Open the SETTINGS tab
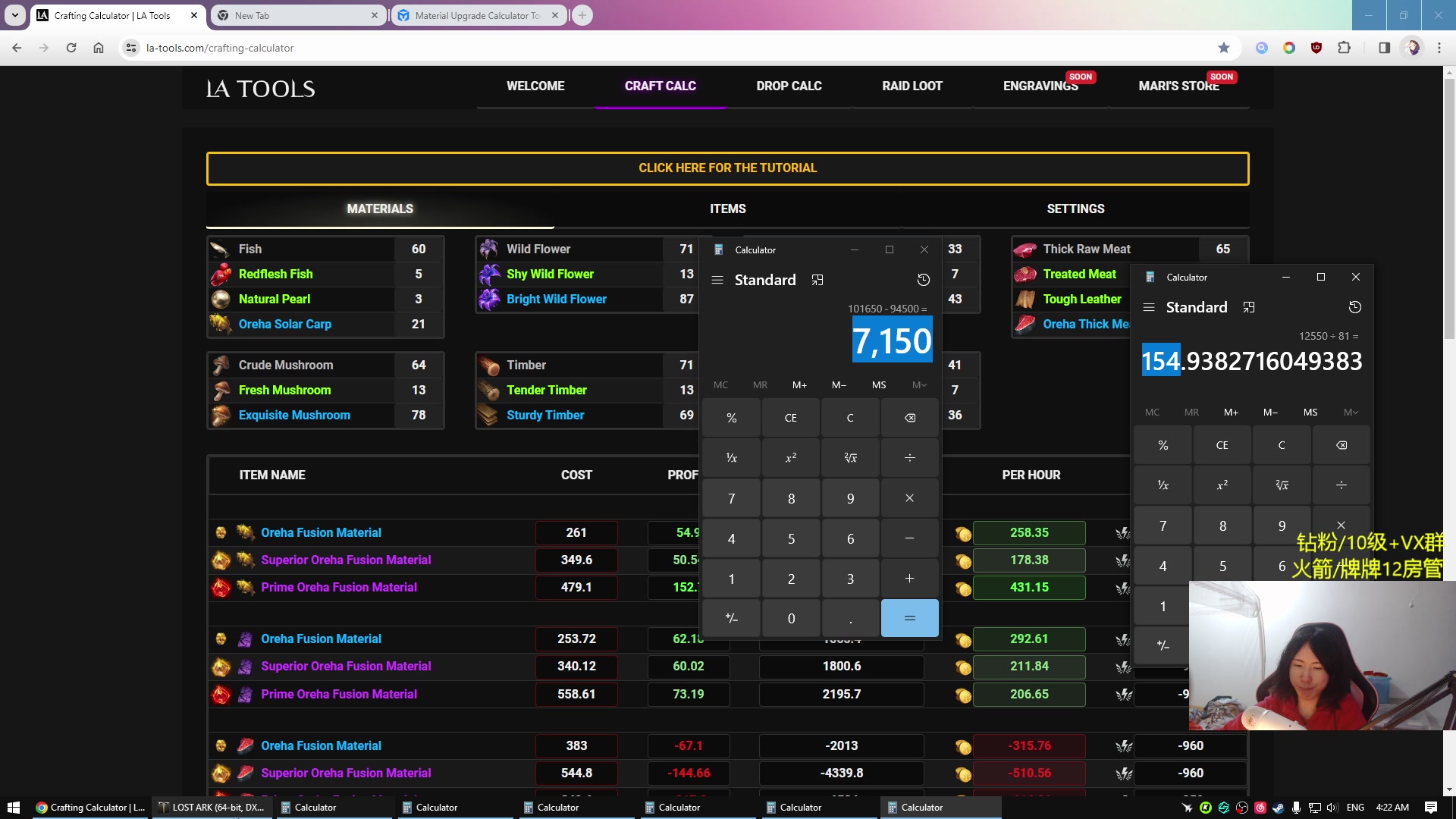Viewport: 1456px width, 819px height. (x=1075, y=209)
